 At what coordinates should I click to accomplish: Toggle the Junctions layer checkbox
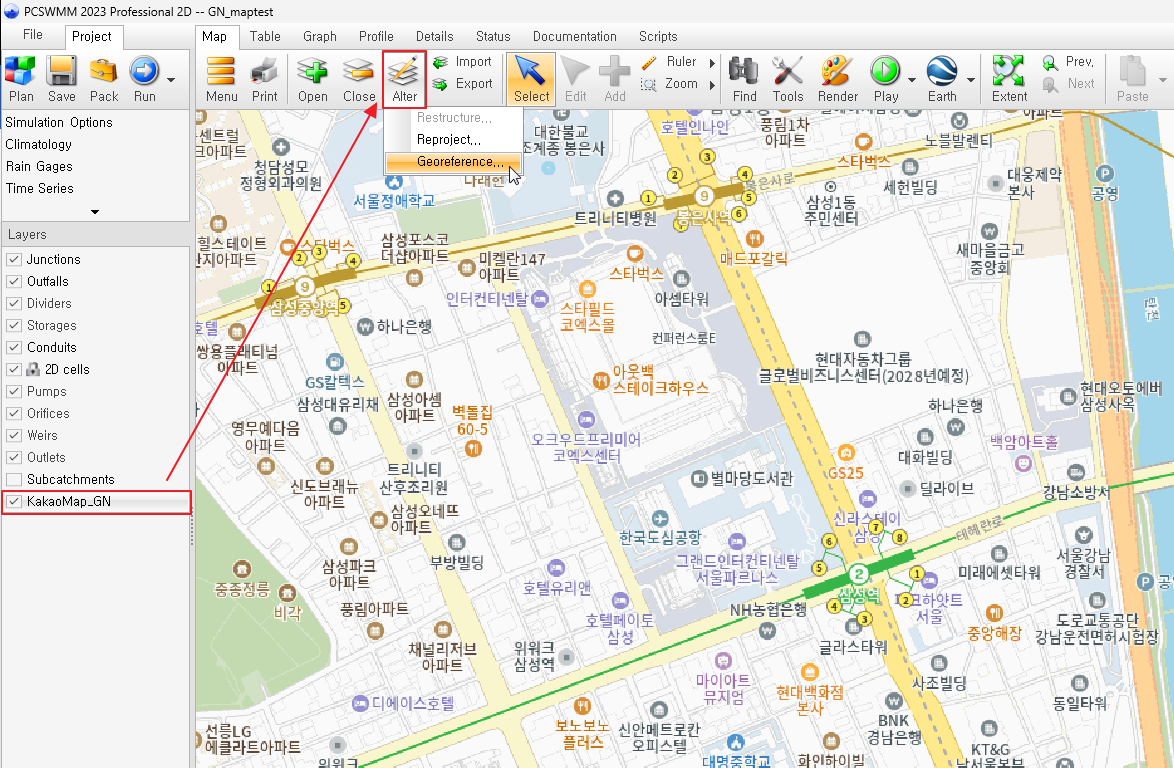(x=13, y=260)
